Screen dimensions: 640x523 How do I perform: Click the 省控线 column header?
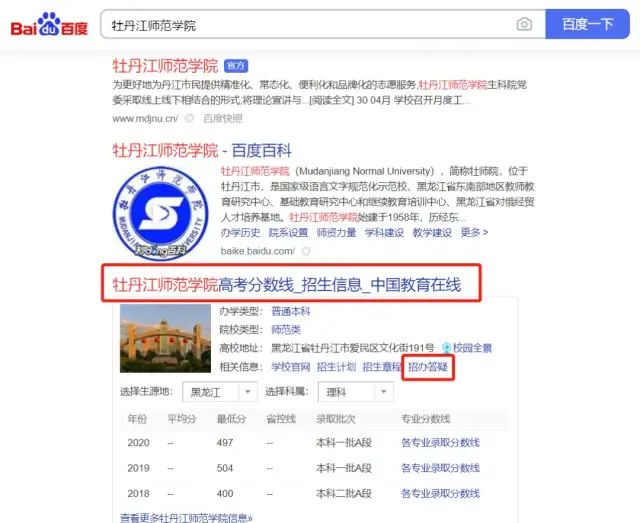(281, 418)
